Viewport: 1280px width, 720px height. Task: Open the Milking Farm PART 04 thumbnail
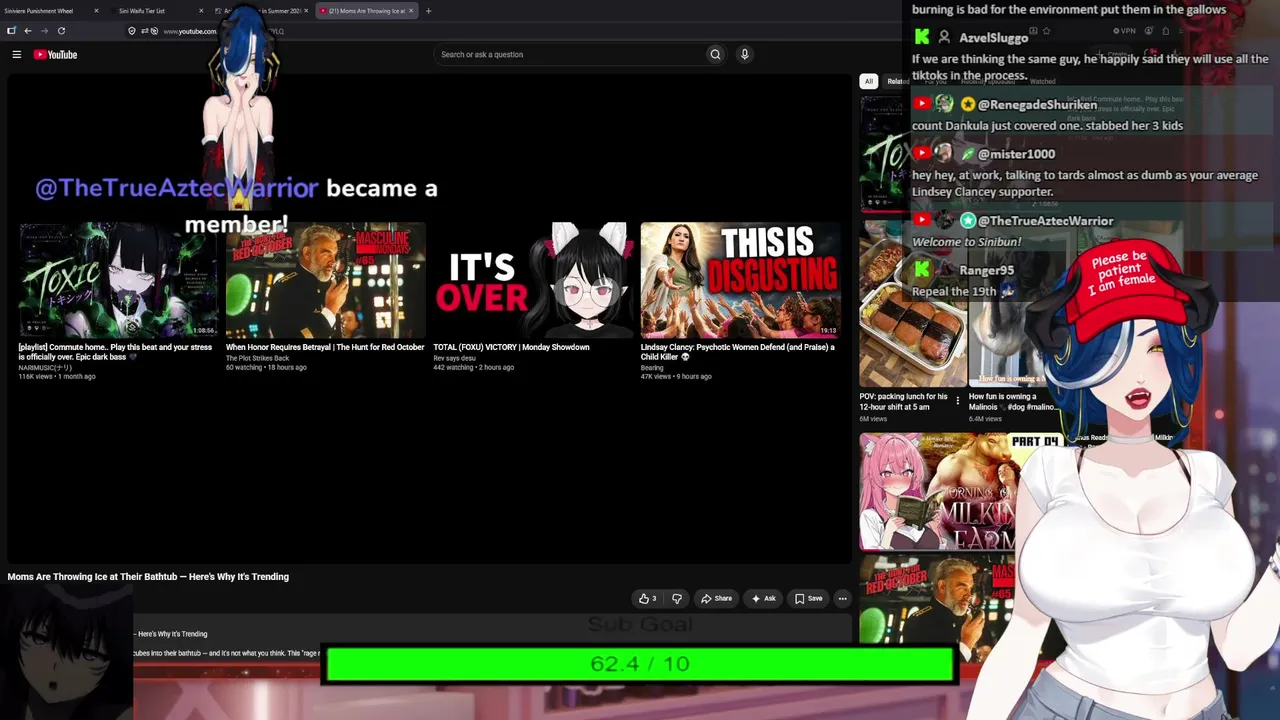(x=937, y=491)
